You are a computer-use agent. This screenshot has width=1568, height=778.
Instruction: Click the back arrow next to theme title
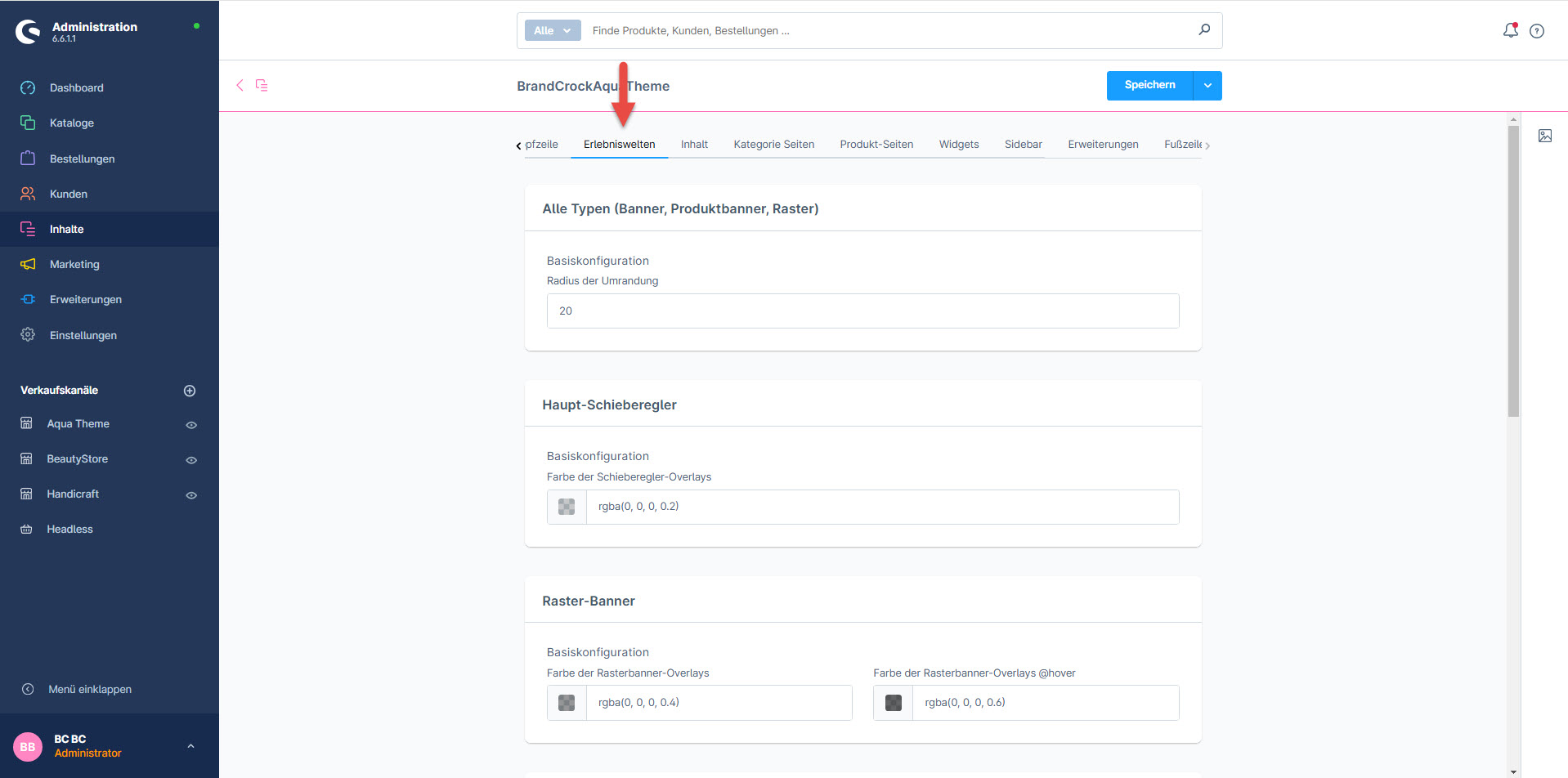[240, 85]
